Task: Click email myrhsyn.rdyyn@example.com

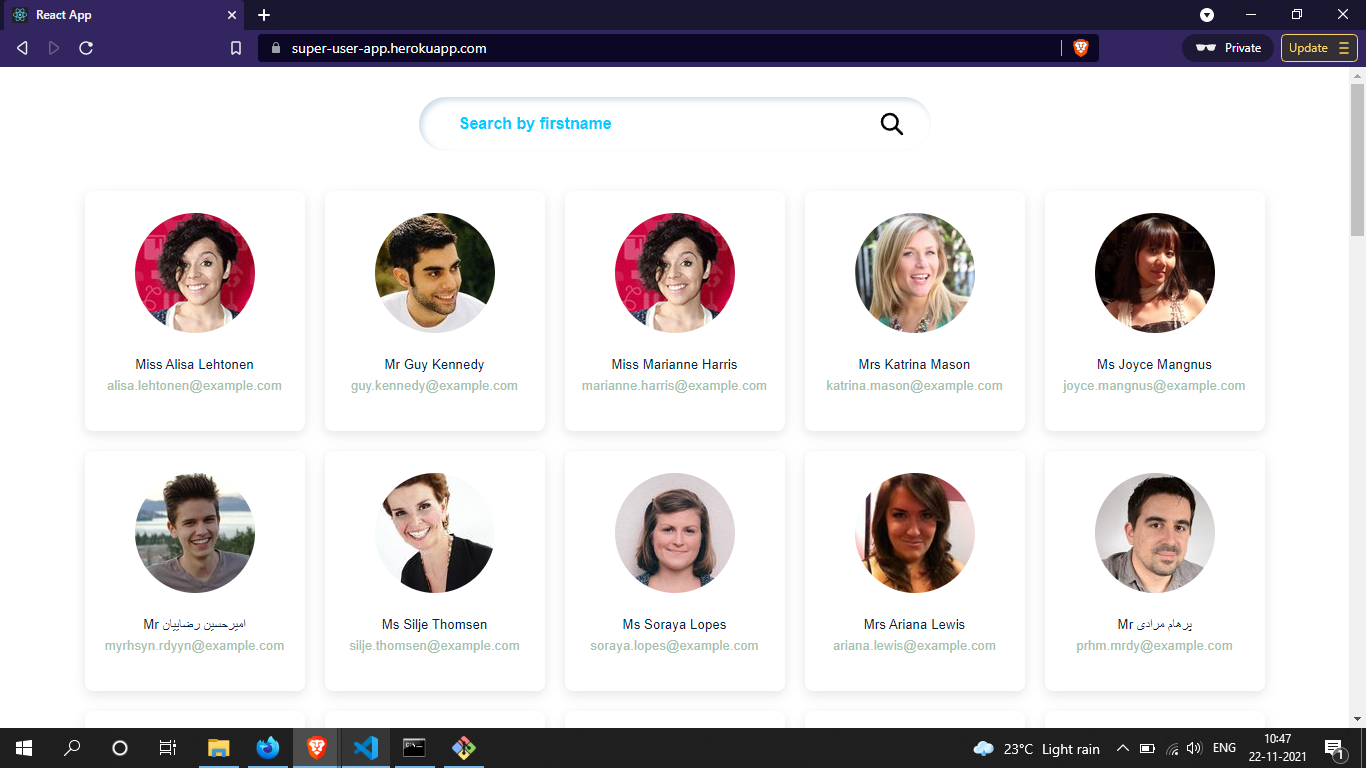Action: point(195,646)
